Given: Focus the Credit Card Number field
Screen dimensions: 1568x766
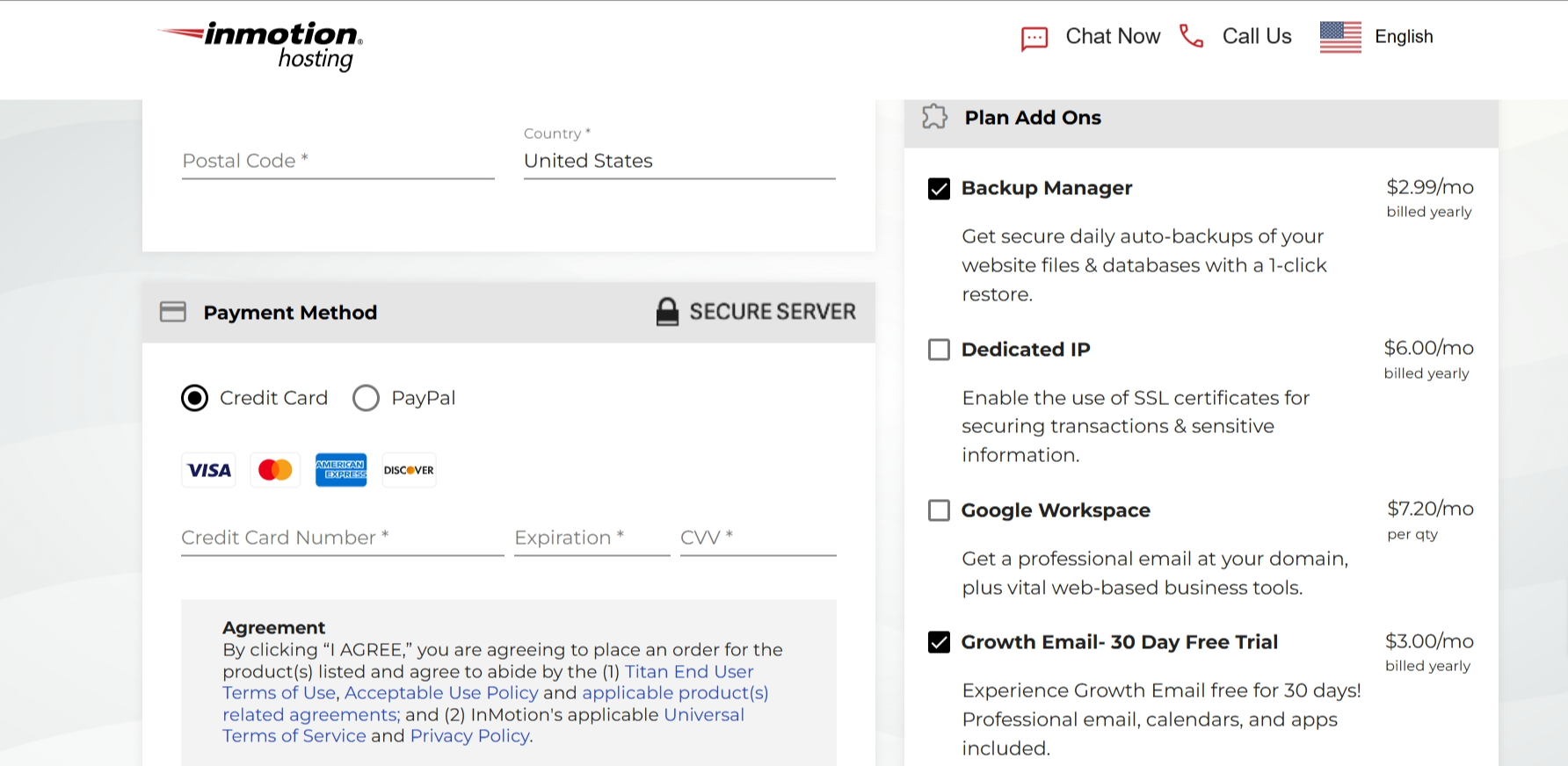Looking at the screenshot, I should 343,538.
